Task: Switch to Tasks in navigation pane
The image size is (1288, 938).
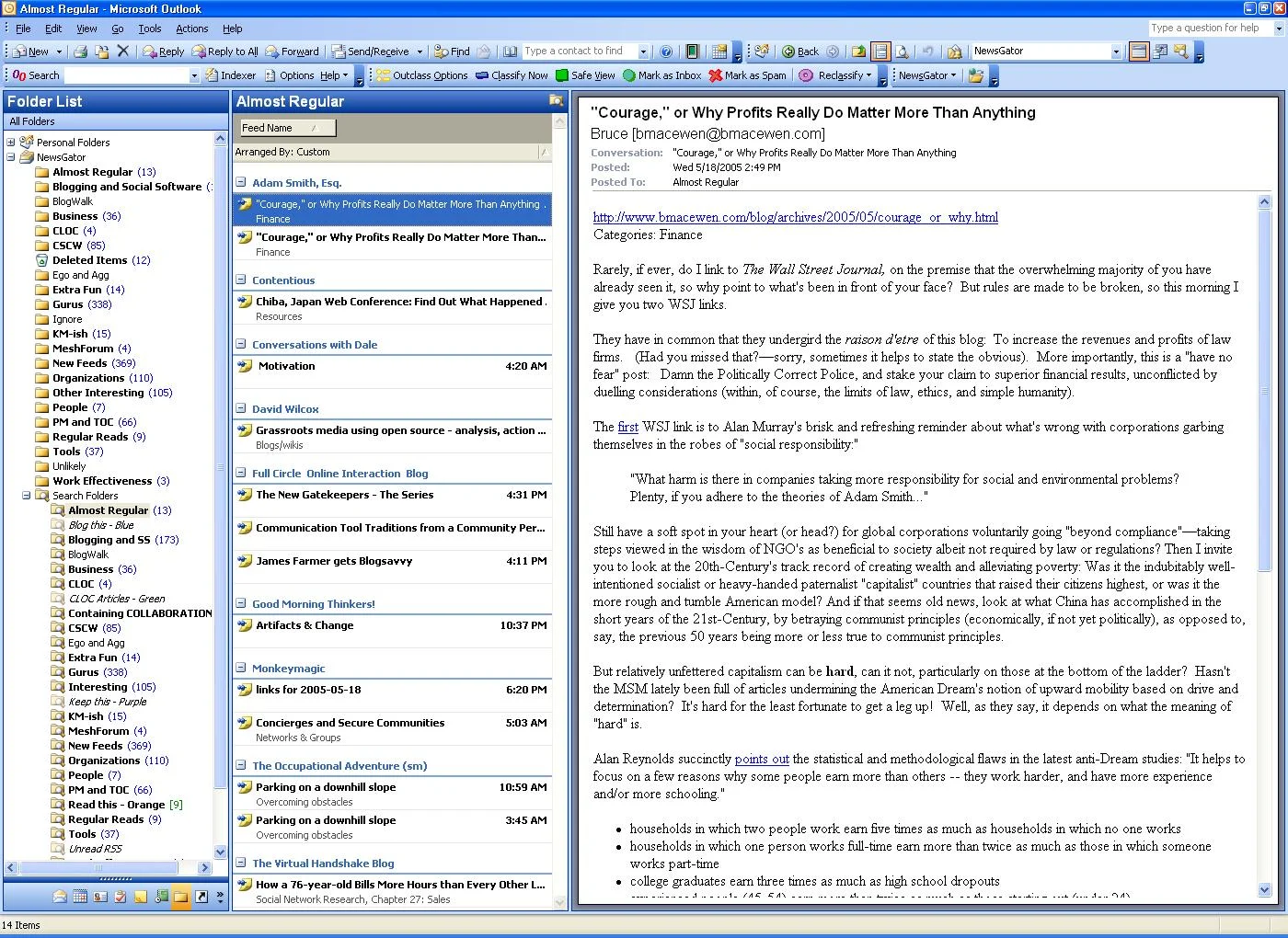Action: (121, 897)
